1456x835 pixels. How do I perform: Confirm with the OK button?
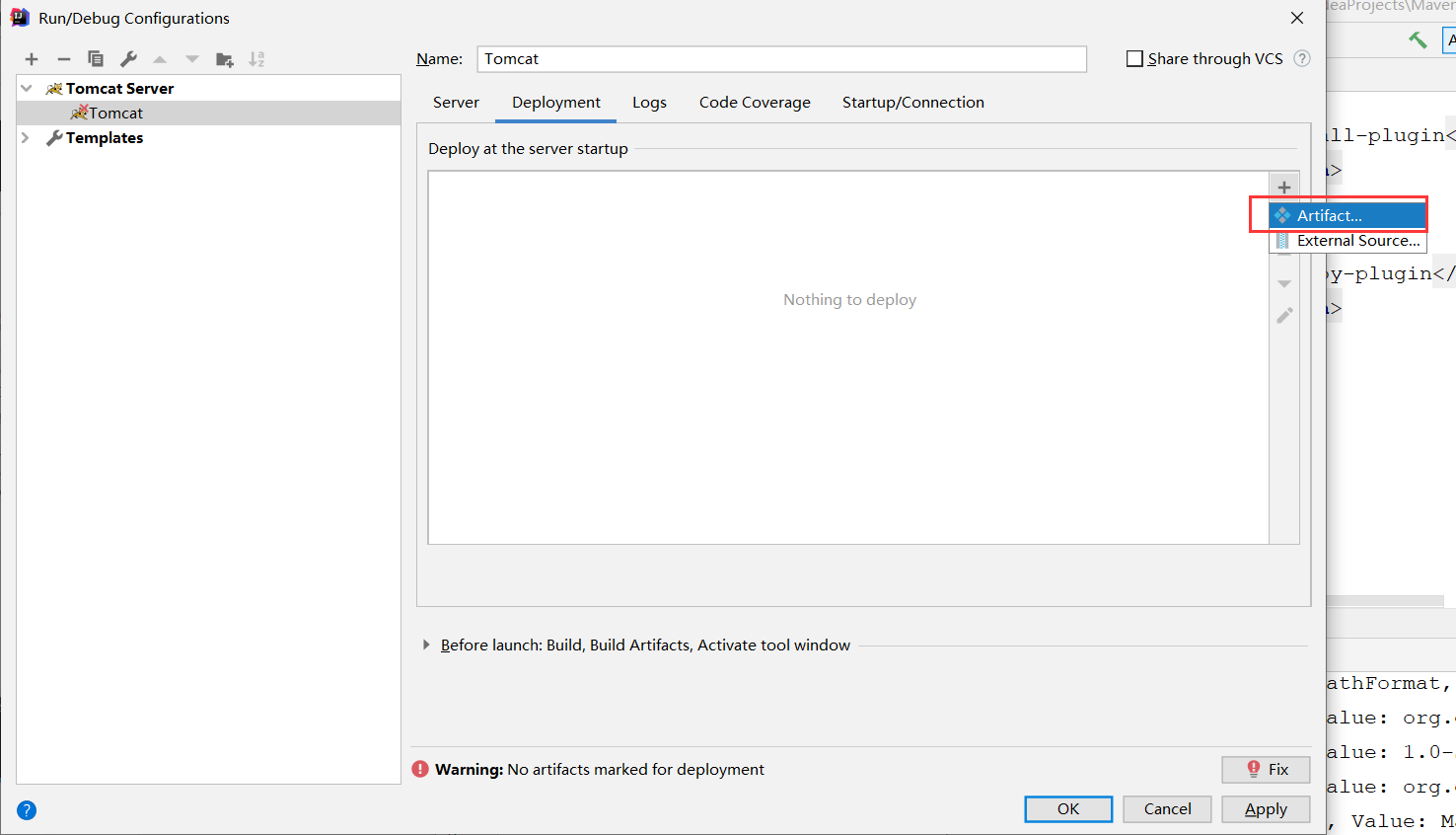[x=1068, y=809]
